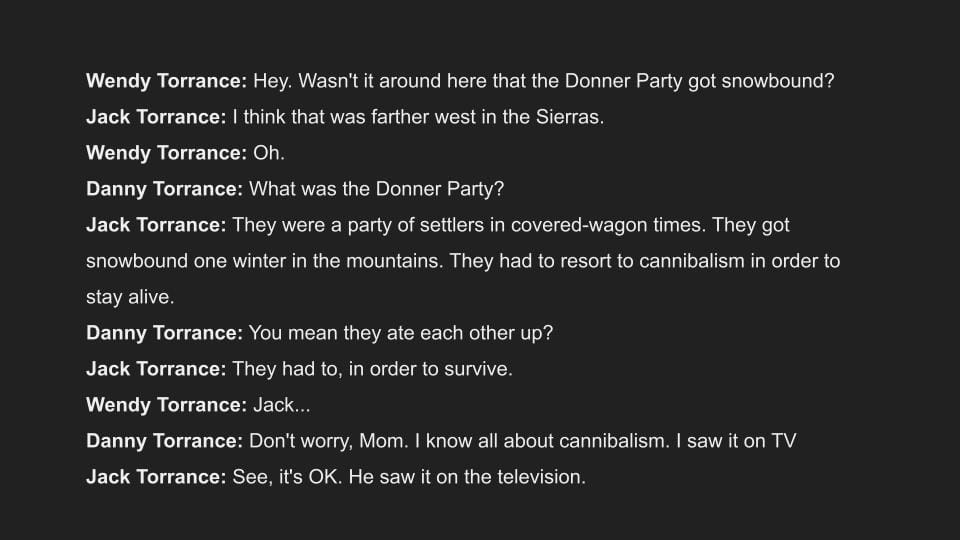This screenshot has width=960, height=540.
Task: Click the question 'What was the Donner Party?'
Action: [x=377, y=189]
